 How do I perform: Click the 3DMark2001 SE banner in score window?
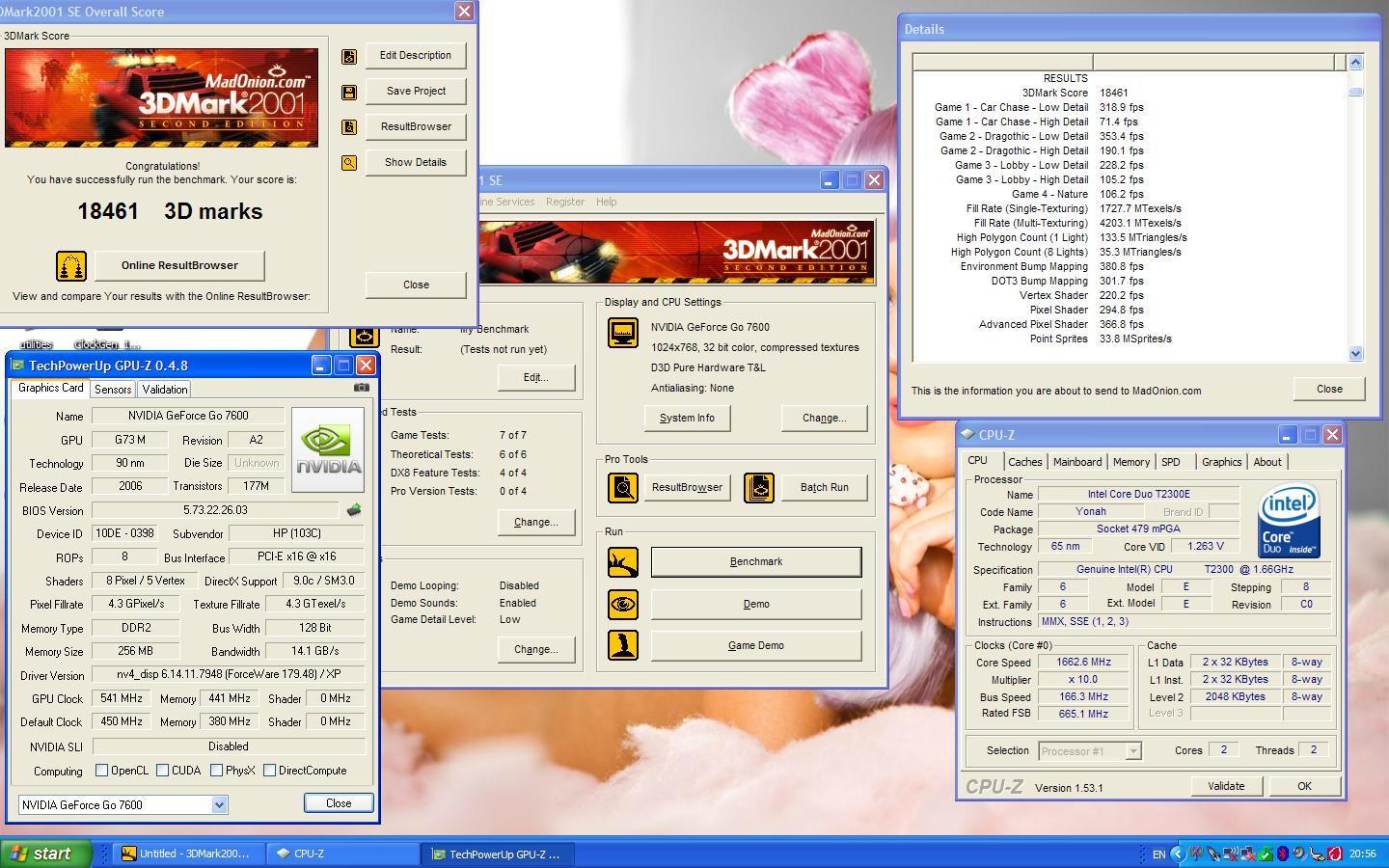pos(161,97)
